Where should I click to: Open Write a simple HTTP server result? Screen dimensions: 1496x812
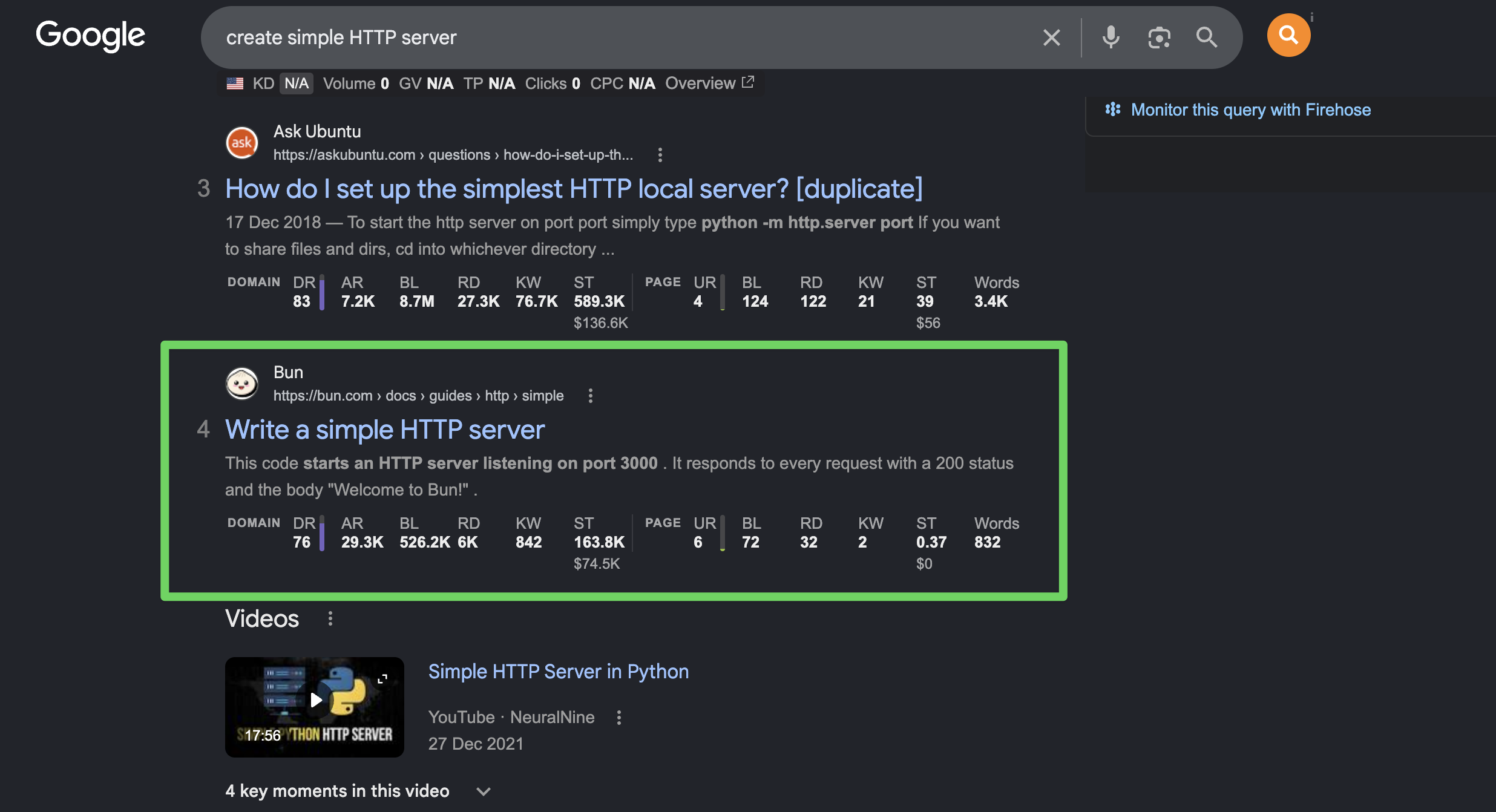point(385,430)
